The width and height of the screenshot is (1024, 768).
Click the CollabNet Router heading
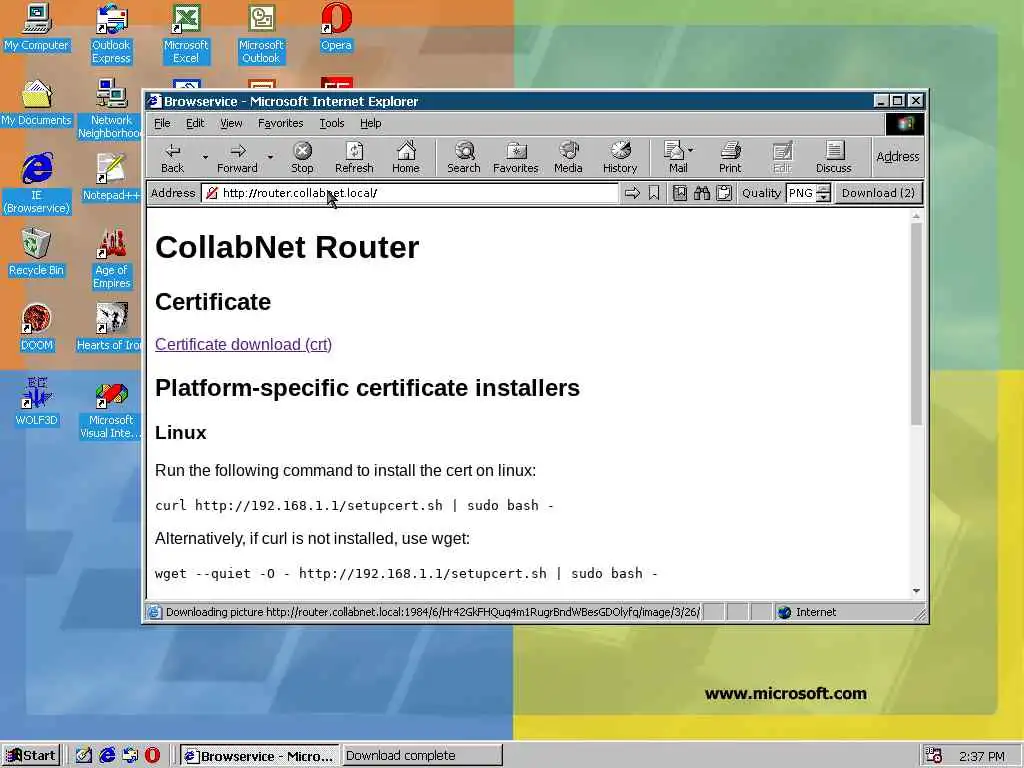[287, 248]
